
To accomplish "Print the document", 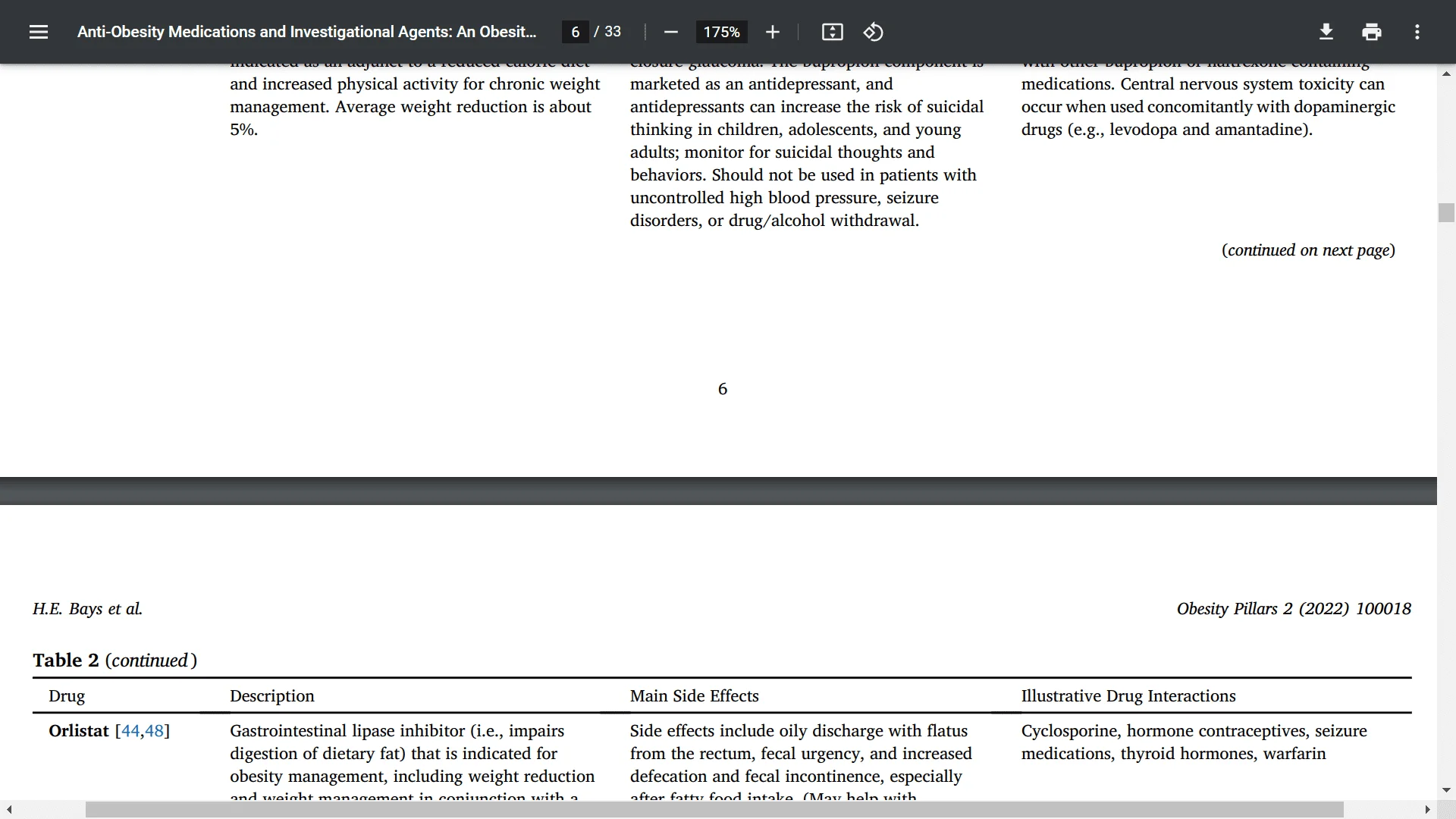I will [x=1371, y=32].
